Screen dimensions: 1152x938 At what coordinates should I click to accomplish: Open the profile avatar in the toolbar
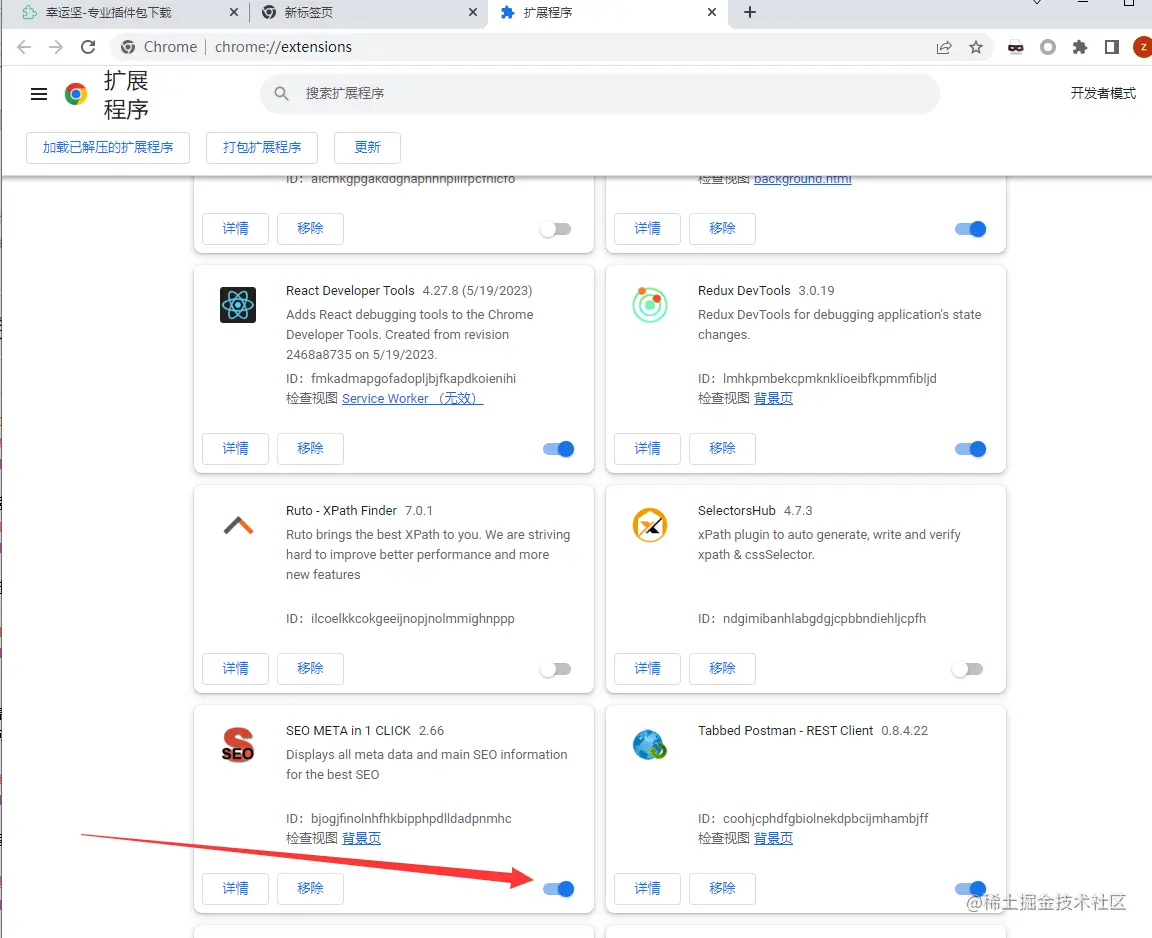(x=1142, y=47)
